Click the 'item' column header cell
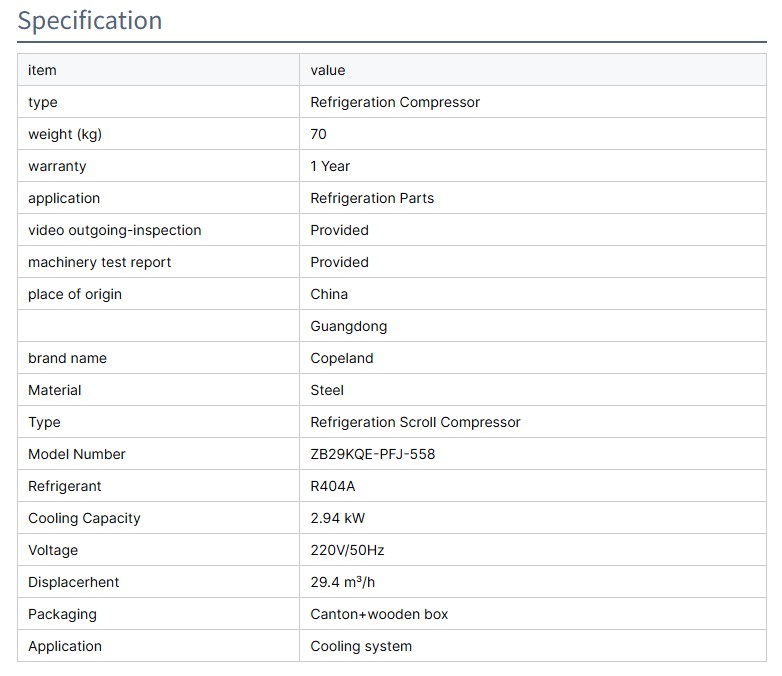The image size is (782, 676). pos(42,70)
